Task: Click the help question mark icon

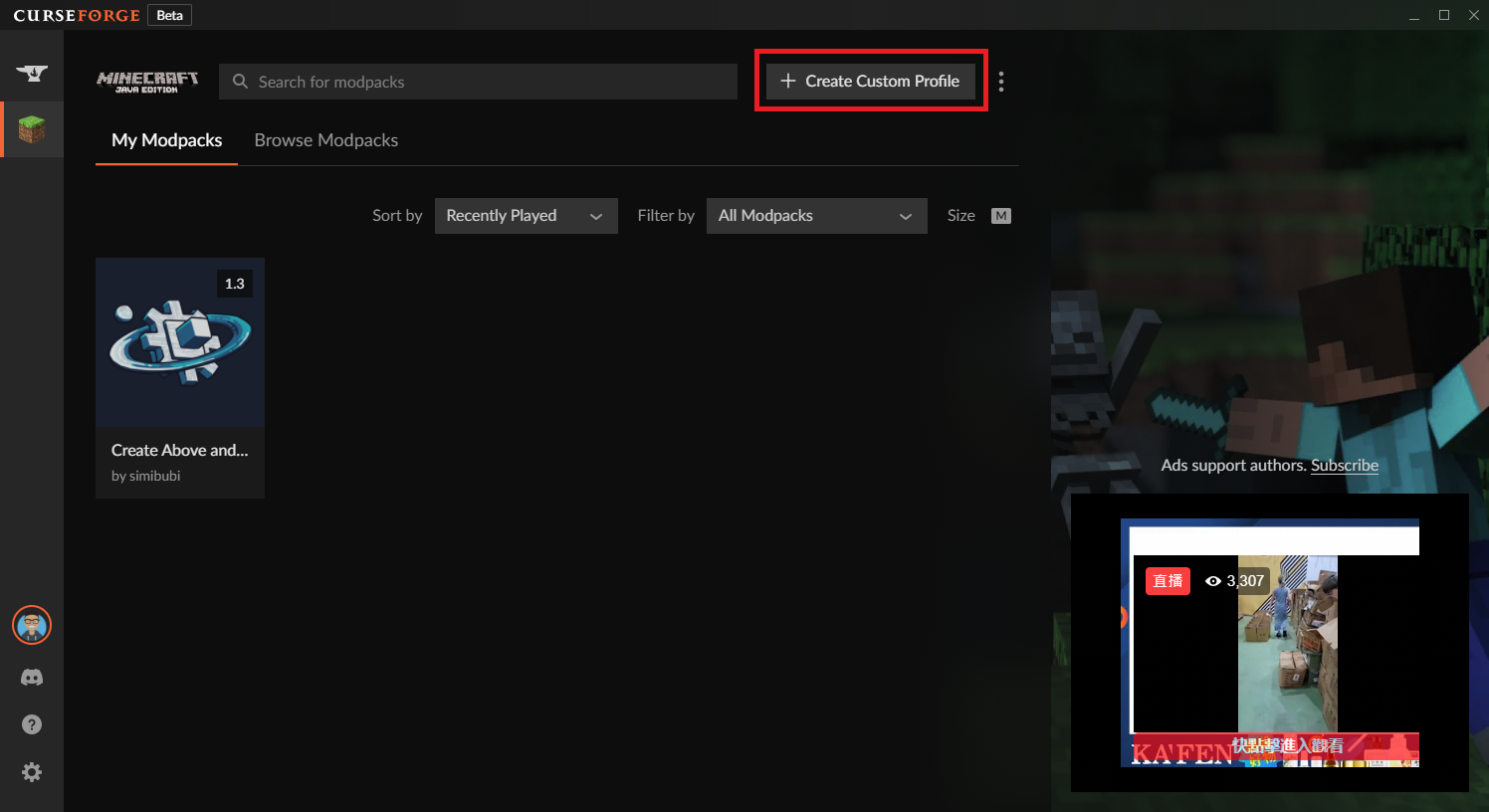Action: [x=32, y=724]
